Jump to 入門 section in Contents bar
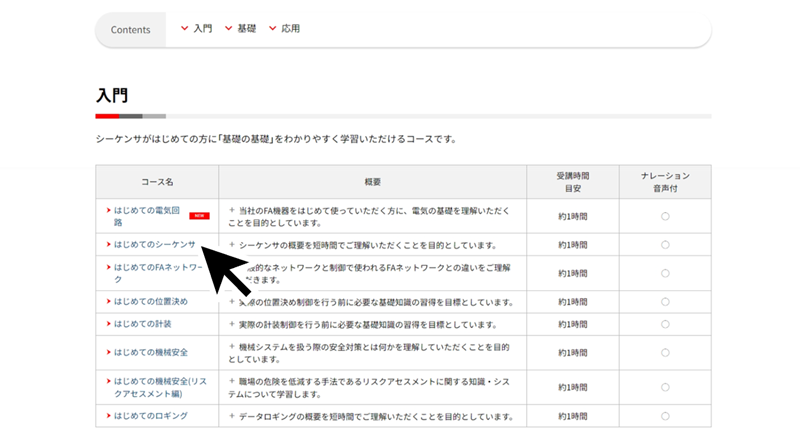This screenshot has height=443, width=800. tap(196, 29)
